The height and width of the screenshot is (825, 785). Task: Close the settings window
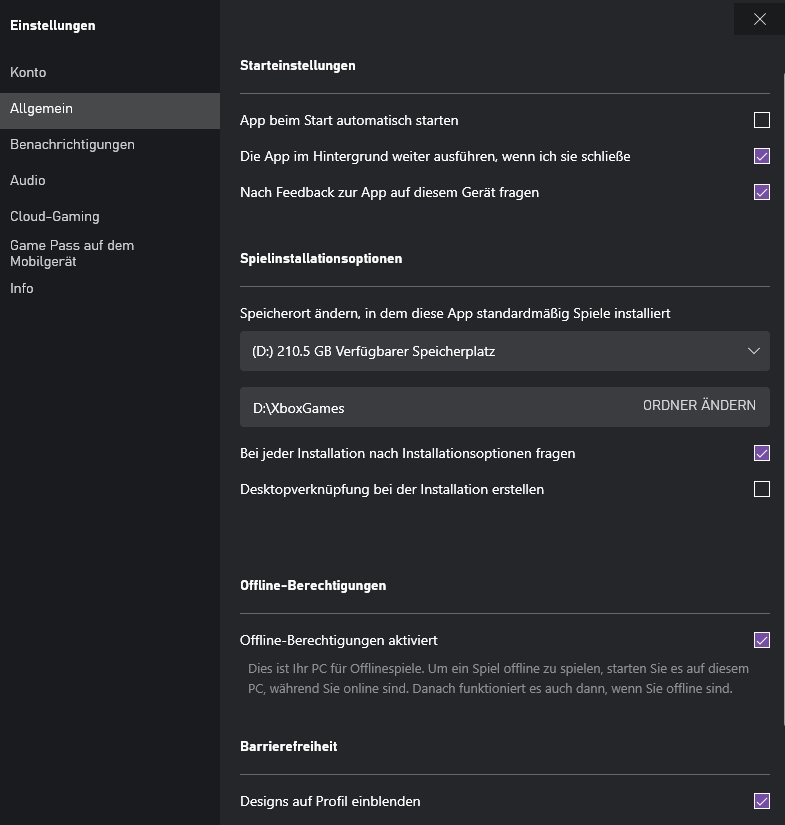pyautogui.click(x=758, y=18)
